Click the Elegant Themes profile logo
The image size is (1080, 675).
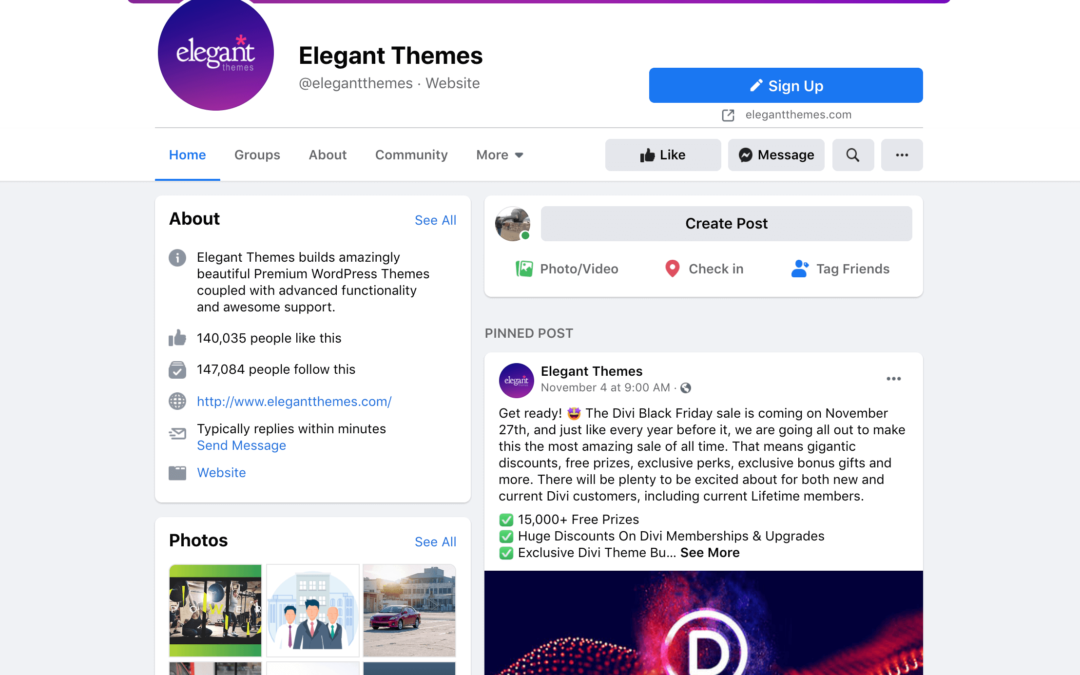click(x=216, y=52)
